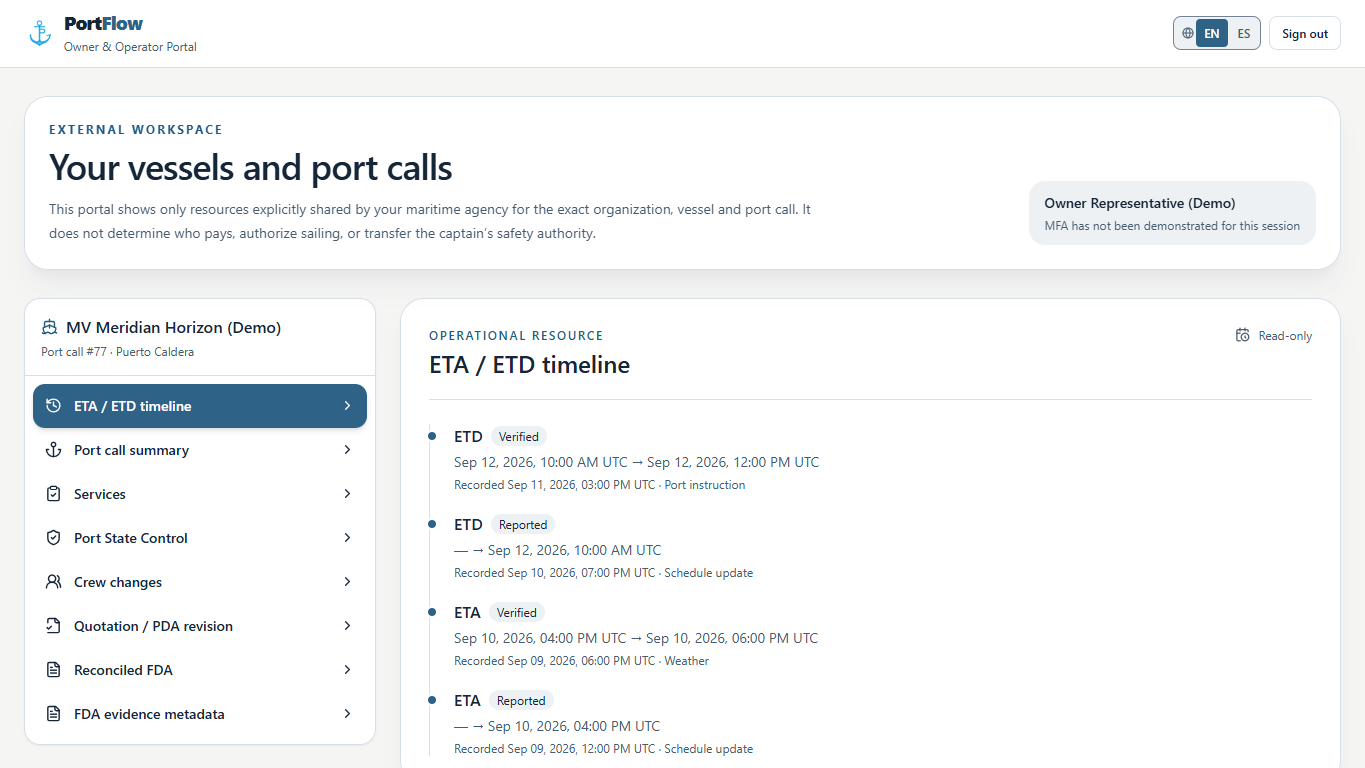Click the document icon next to Quotation / PDA revision
The width and height of the screenshot is (1365, 768).
coord(54,626)
